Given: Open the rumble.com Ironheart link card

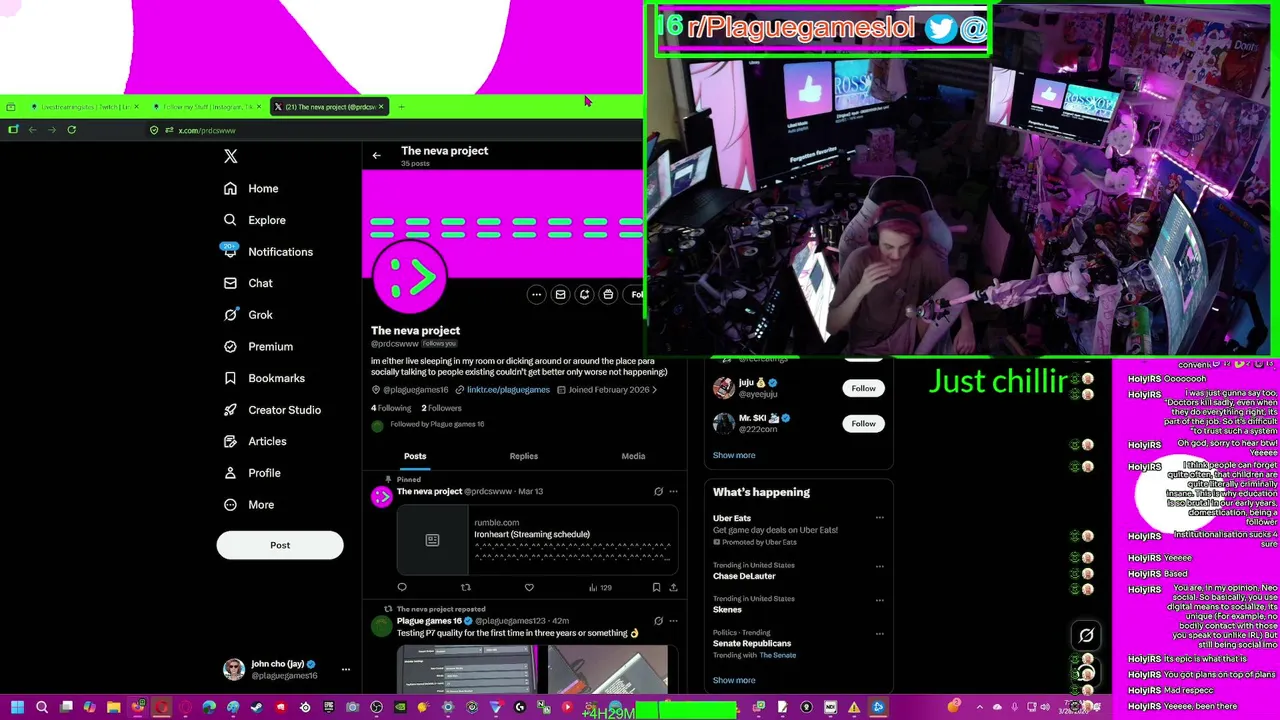Looking at the screenshot, I should pos(538,540).
